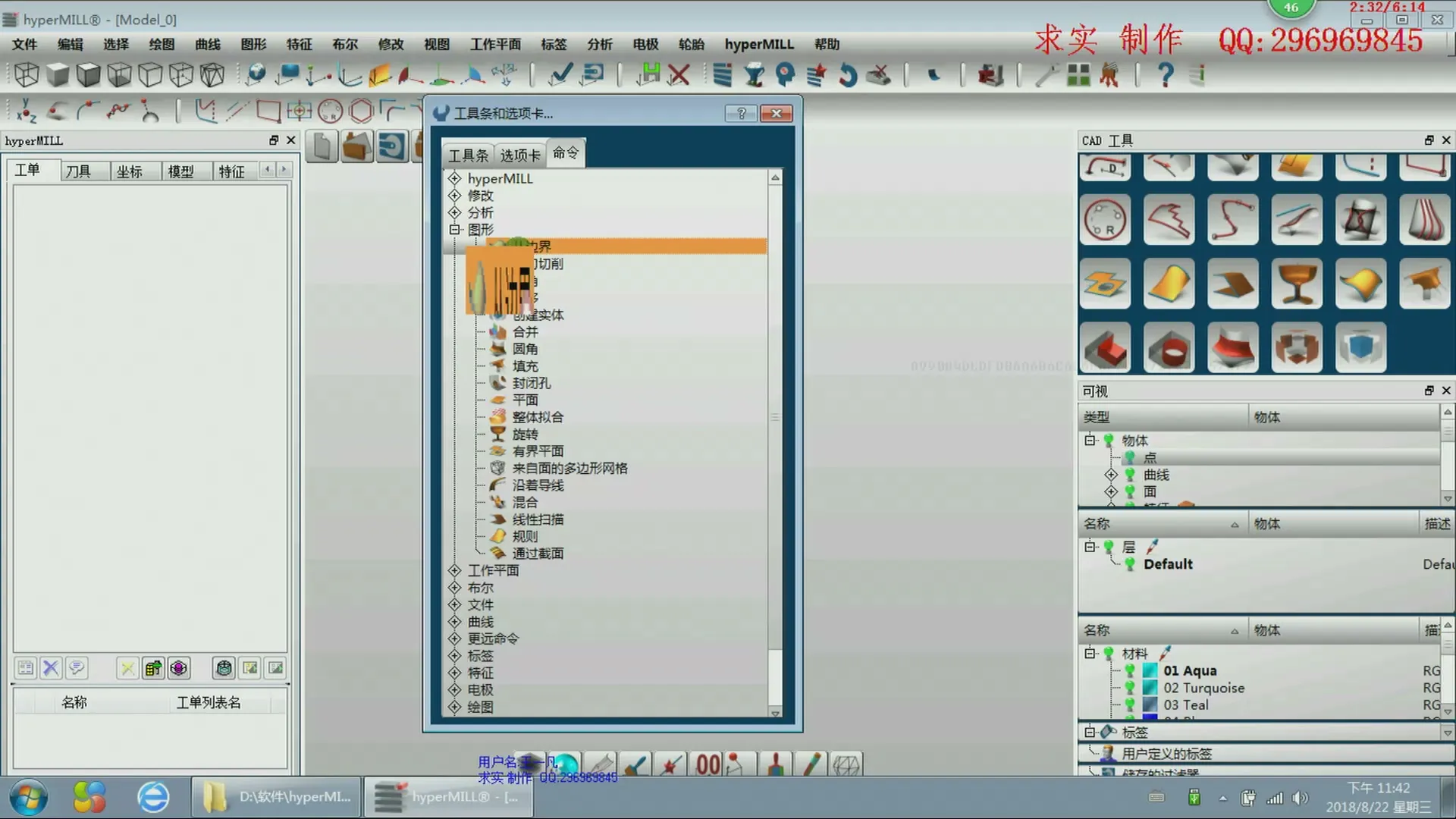The width and height of the screenshot is (1456, 819).
Task: Click the 01 Aqua color swatch
Action: click(x=1150, y=670)
